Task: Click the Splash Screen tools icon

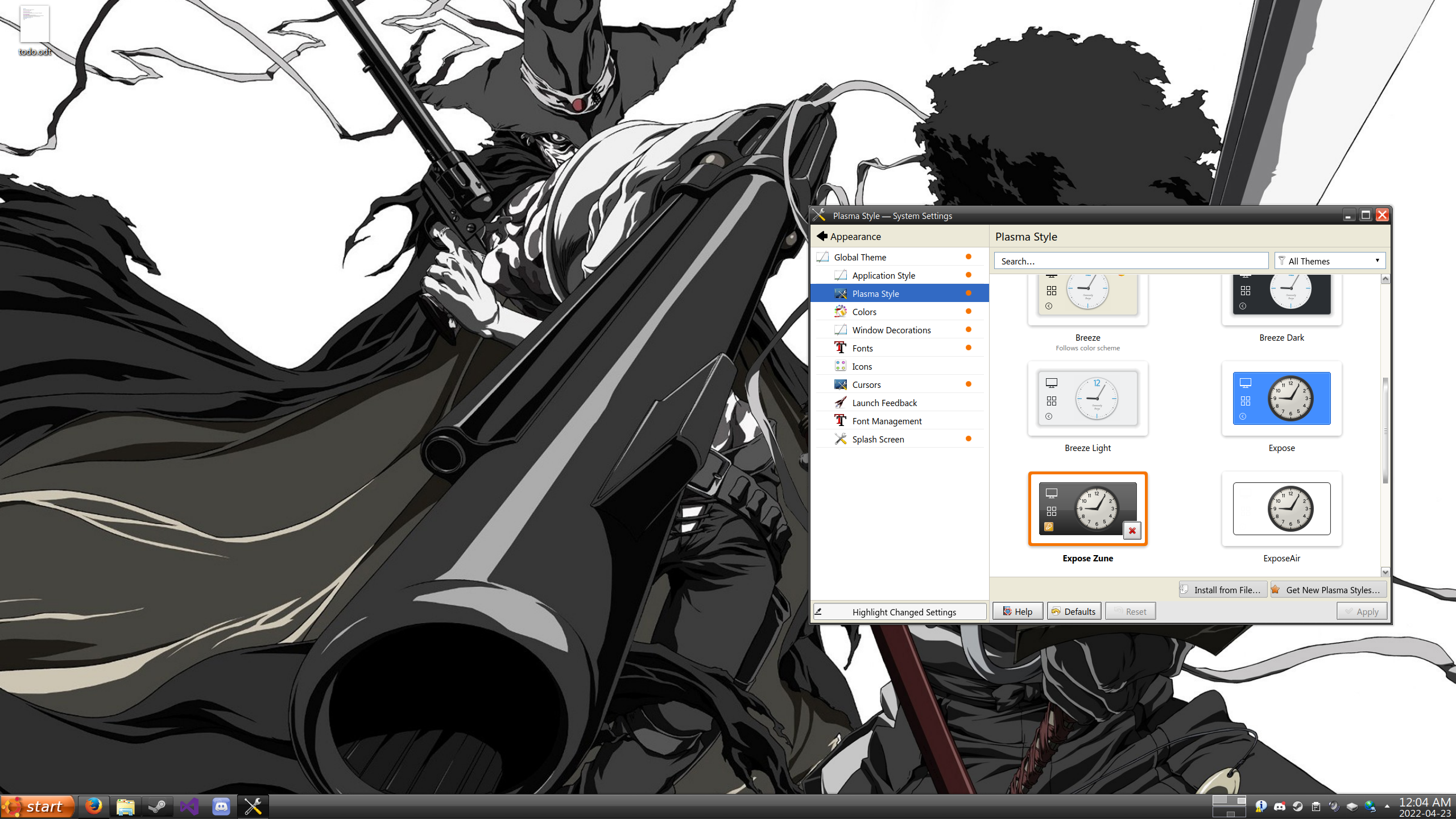Action: pyautogui.click(x=840, y=439)
